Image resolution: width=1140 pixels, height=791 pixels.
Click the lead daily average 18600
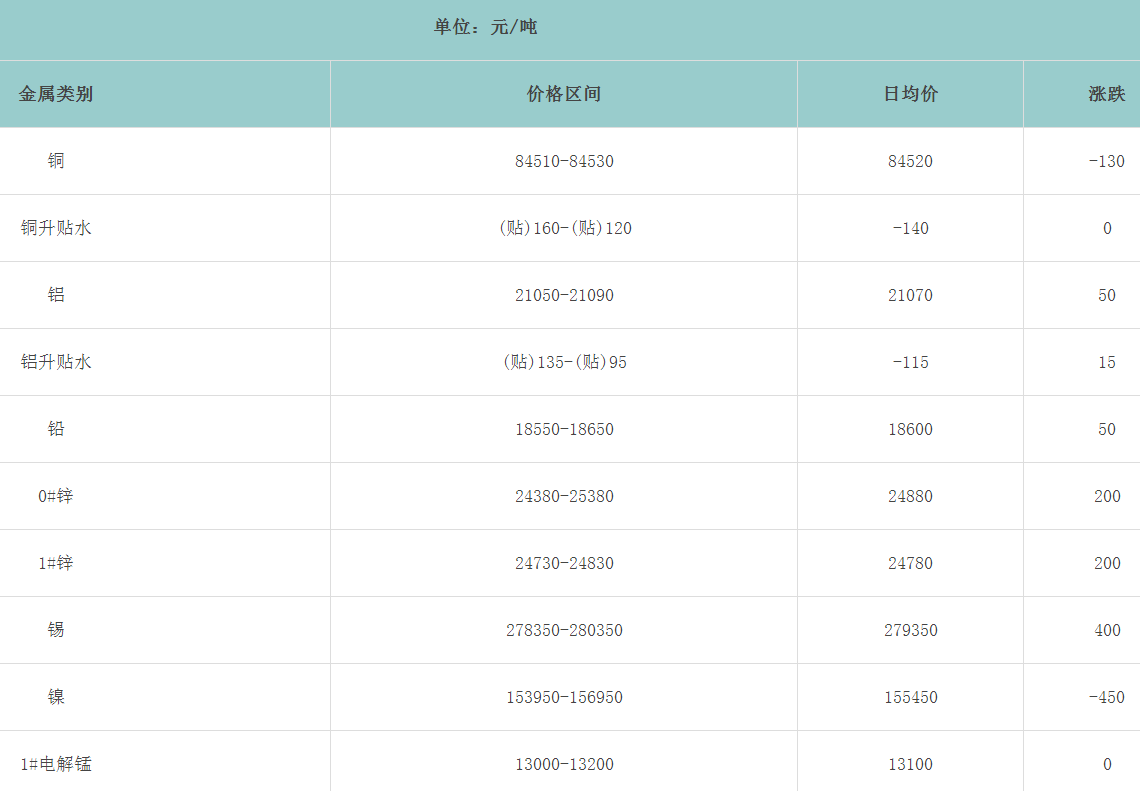click(x=910, y=429)
